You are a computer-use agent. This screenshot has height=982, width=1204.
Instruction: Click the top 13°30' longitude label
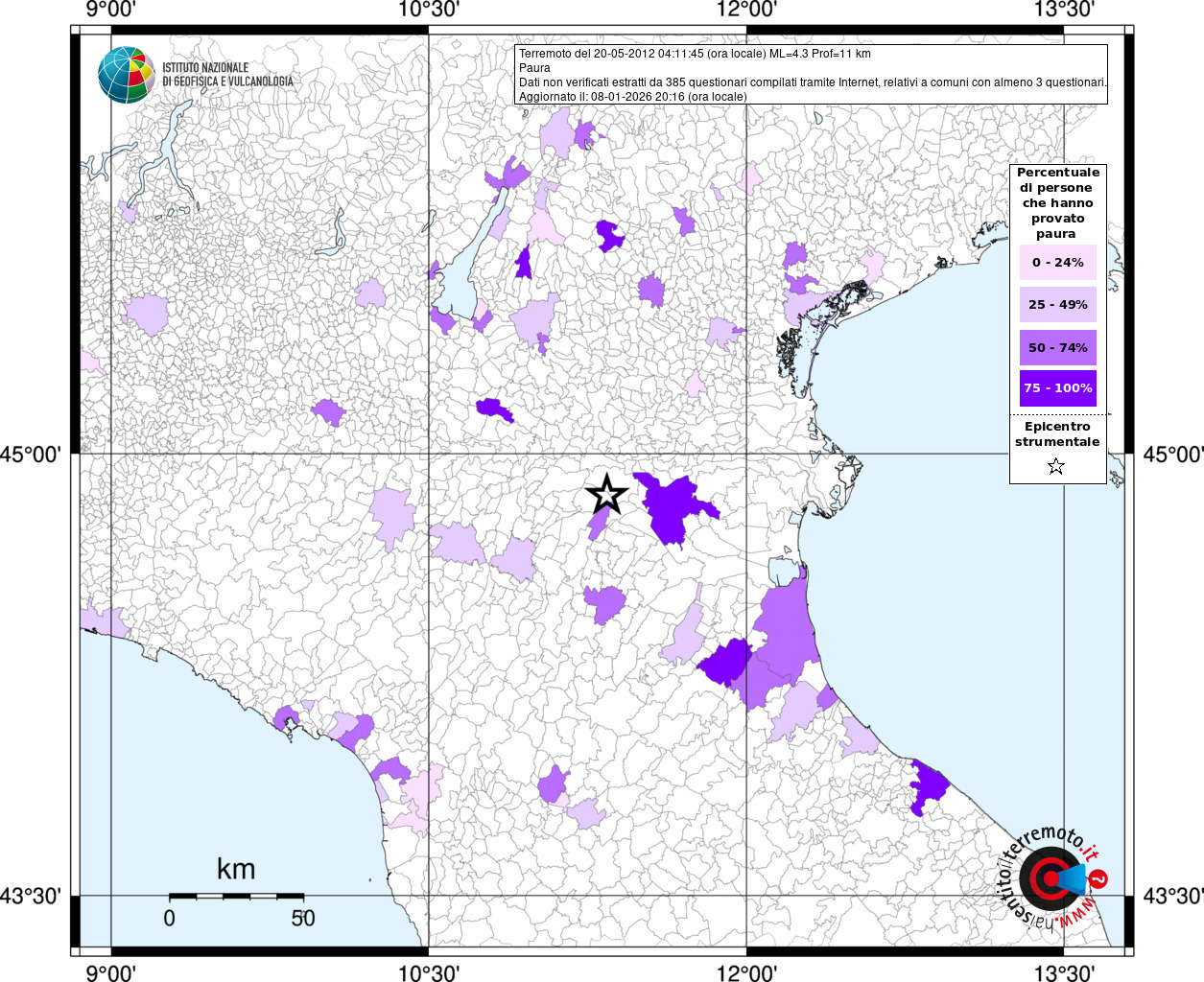pyautogui.click(x=1064, y=11)
